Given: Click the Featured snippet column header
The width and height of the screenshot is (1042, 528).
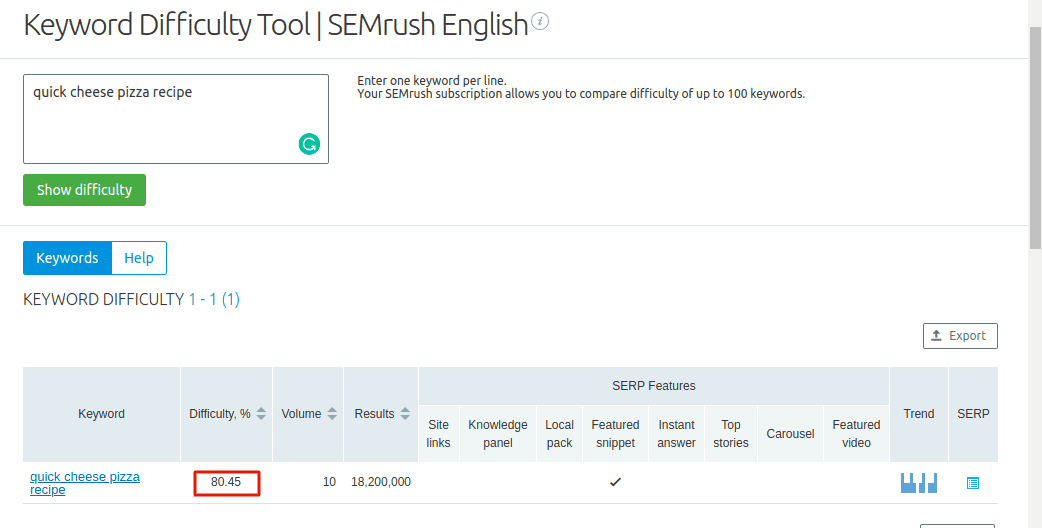Looking at the screenshot, I should (615, 434).
